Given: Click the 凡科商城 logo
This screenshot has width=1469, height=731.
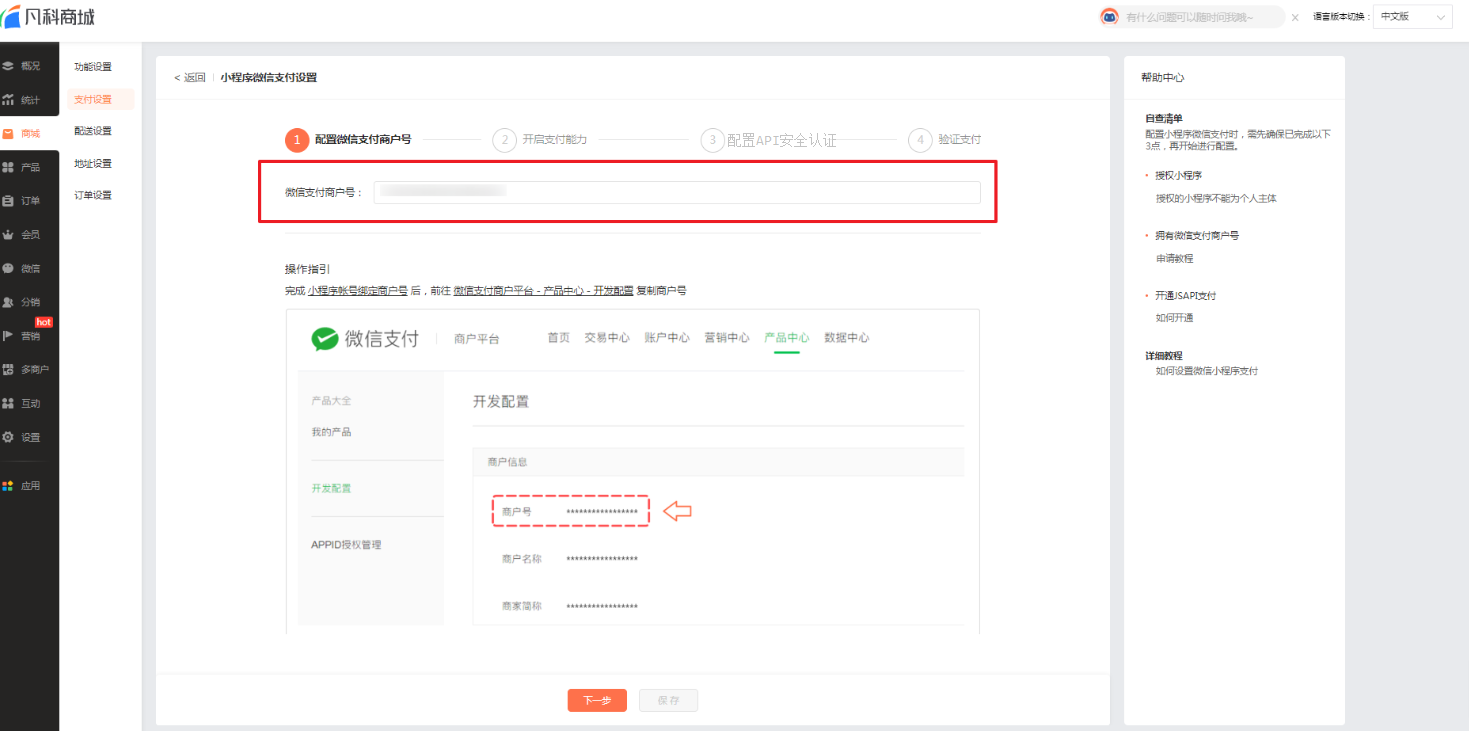Looking at the screenshot, I should [x=49, y=17].
